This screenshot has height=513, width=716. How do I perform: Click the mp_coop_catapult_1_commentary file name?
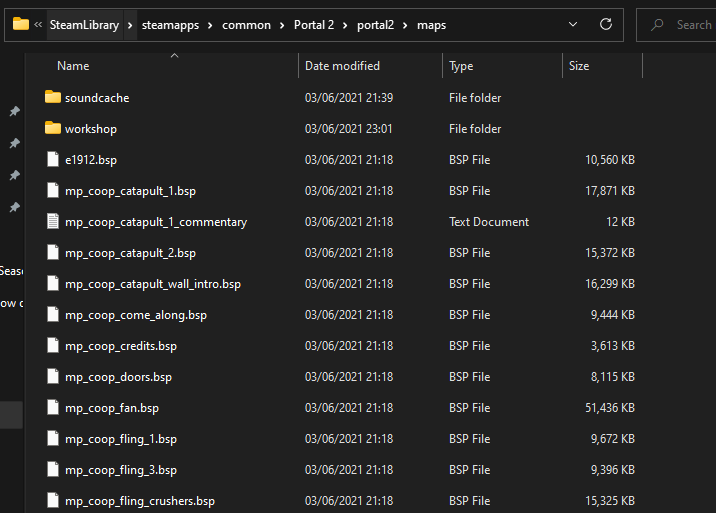[x=156, y=222]
